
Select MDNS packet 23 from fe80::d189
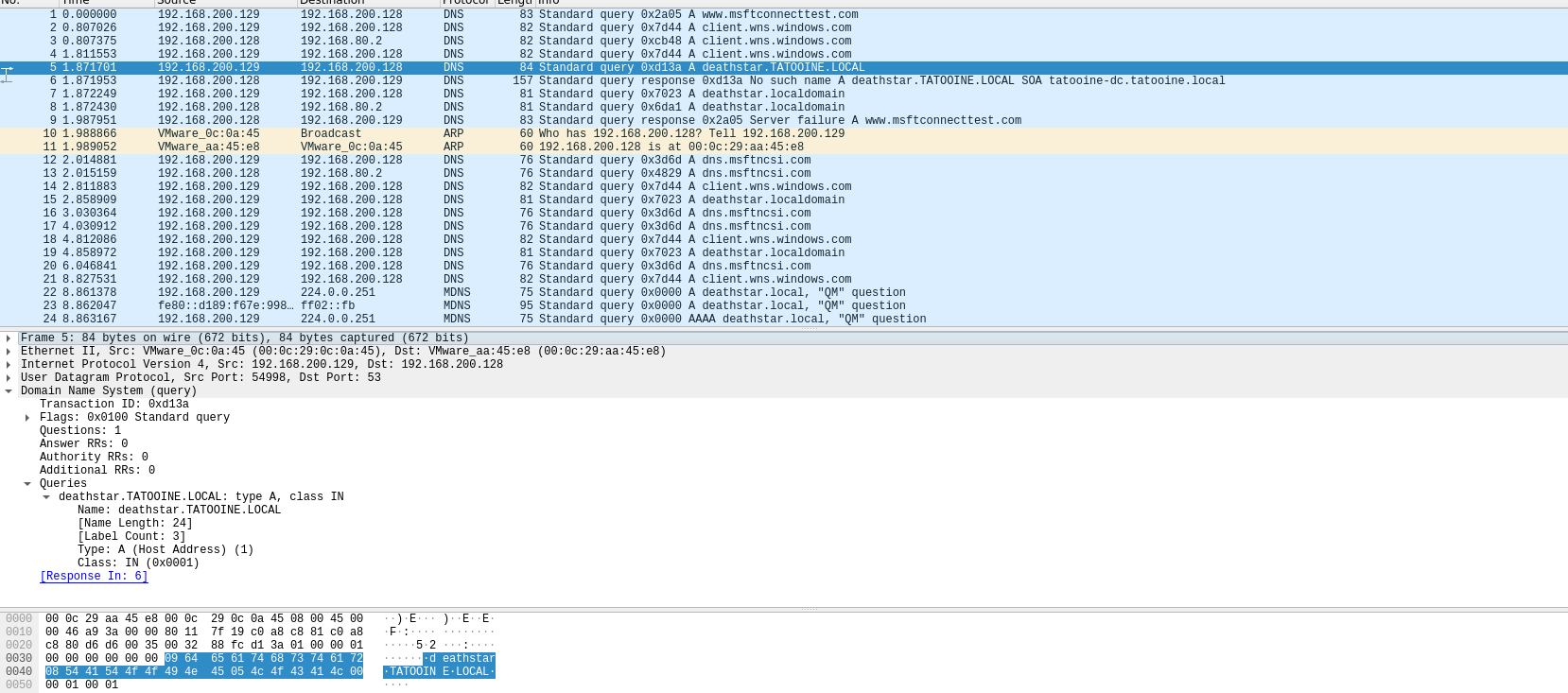point(784,306)
